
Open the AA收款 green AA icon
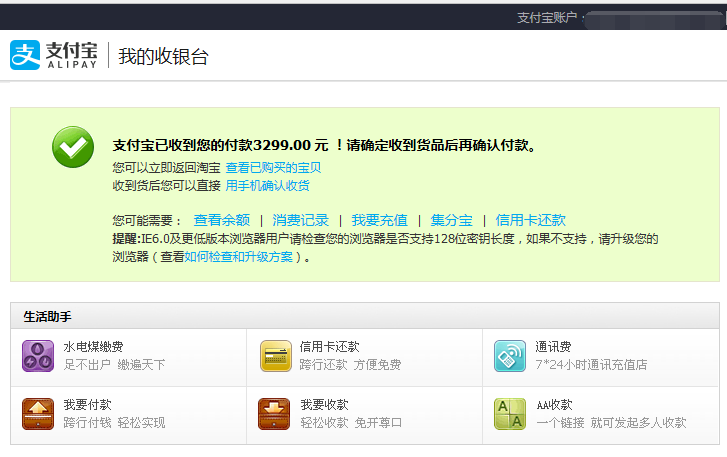510,414
